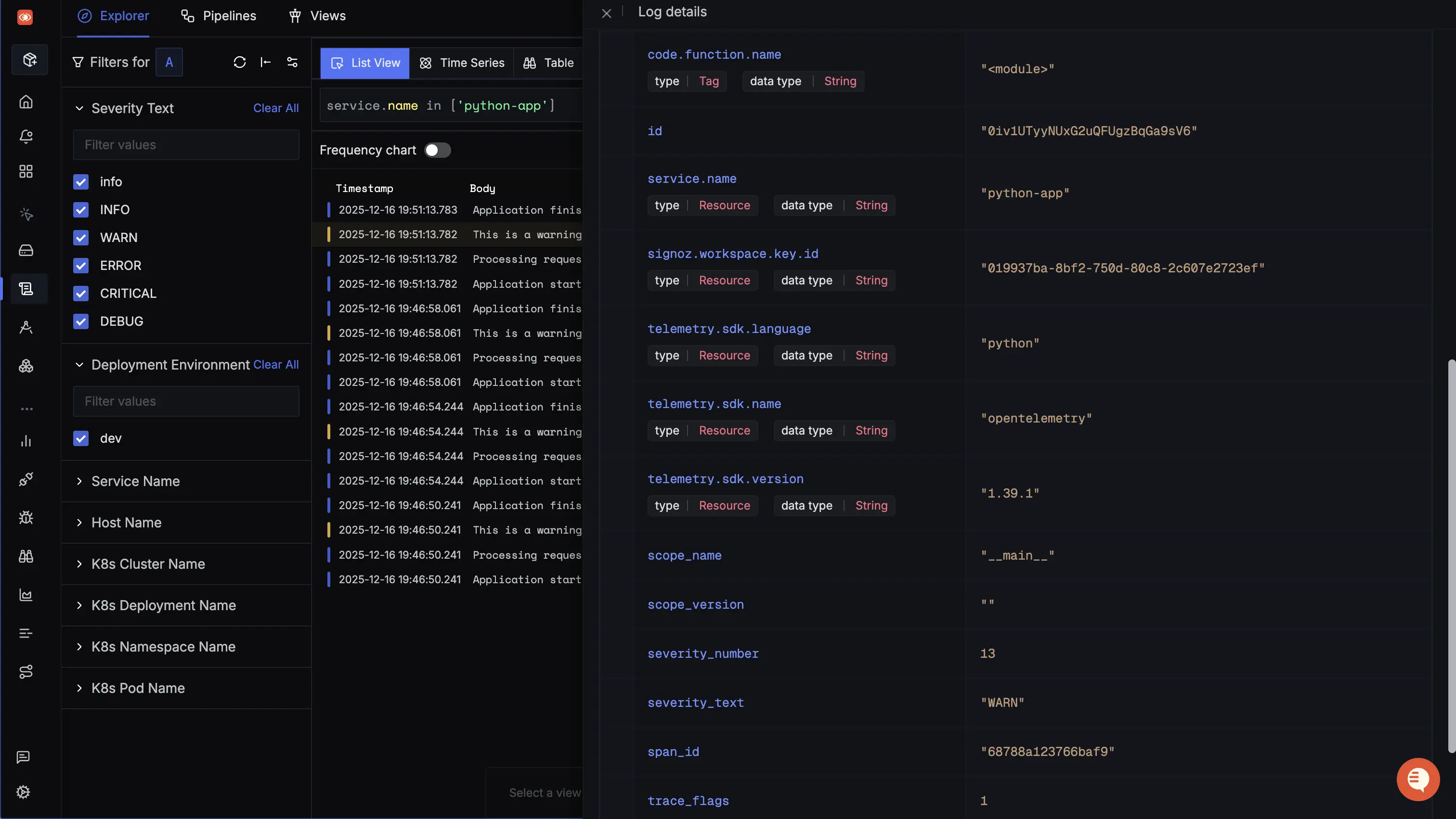Image resolution: width=1456 pixels, height=819 pixels.
Task: Select the Logs panel icon in sidebar
Action: [x=26, y=289]
